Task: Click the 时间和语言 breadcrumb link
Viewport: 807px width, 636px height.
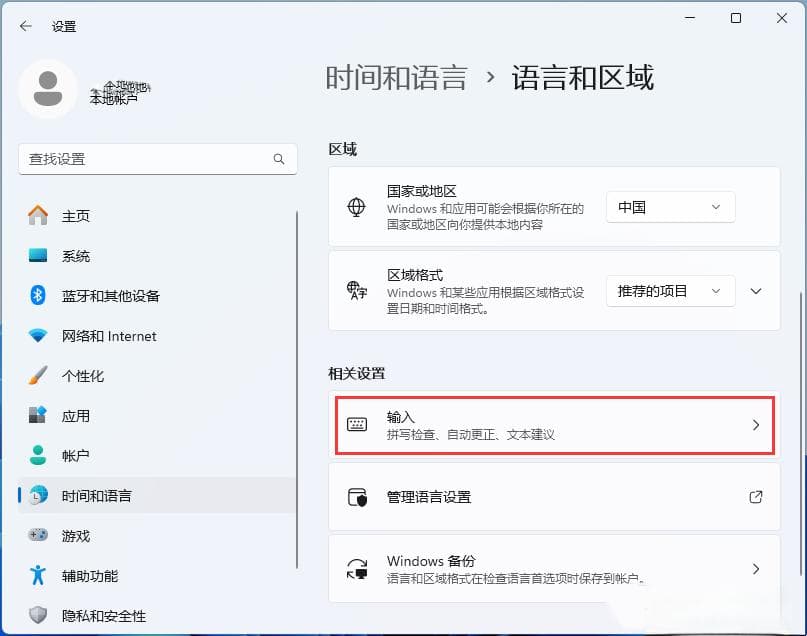Action: [x=396, y=78]
